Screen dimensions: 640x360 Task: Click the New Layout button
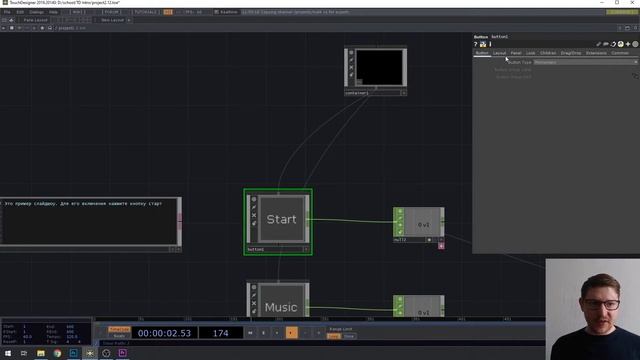click(x=112, y=20)
